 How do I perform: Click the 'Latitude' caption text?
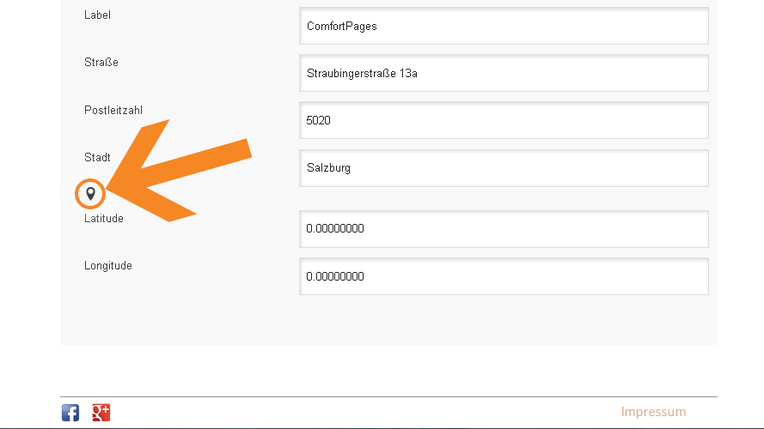(104, 218)
